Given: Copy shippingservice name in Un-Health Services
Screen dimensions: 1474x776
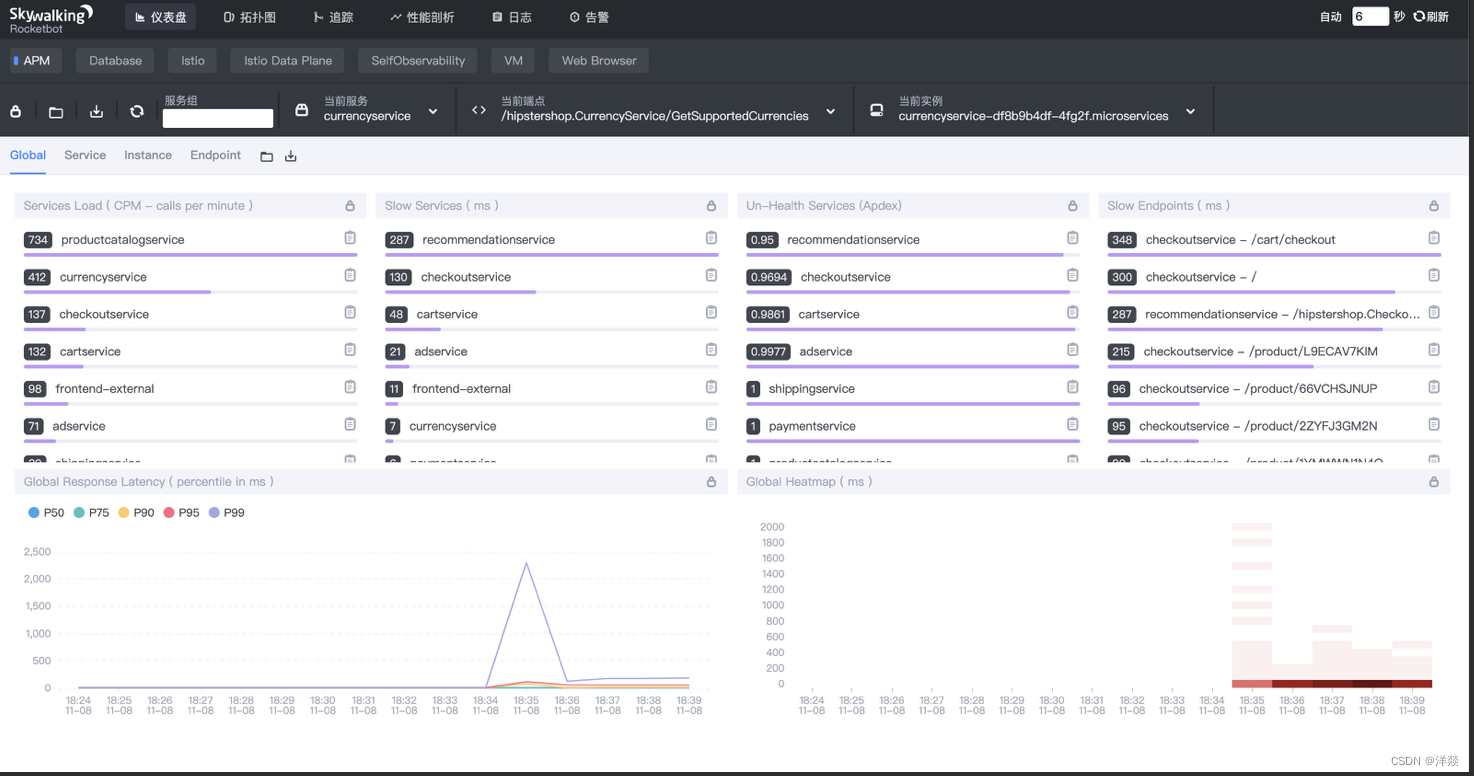Looking at the screenshot, I should (1073, 387).
